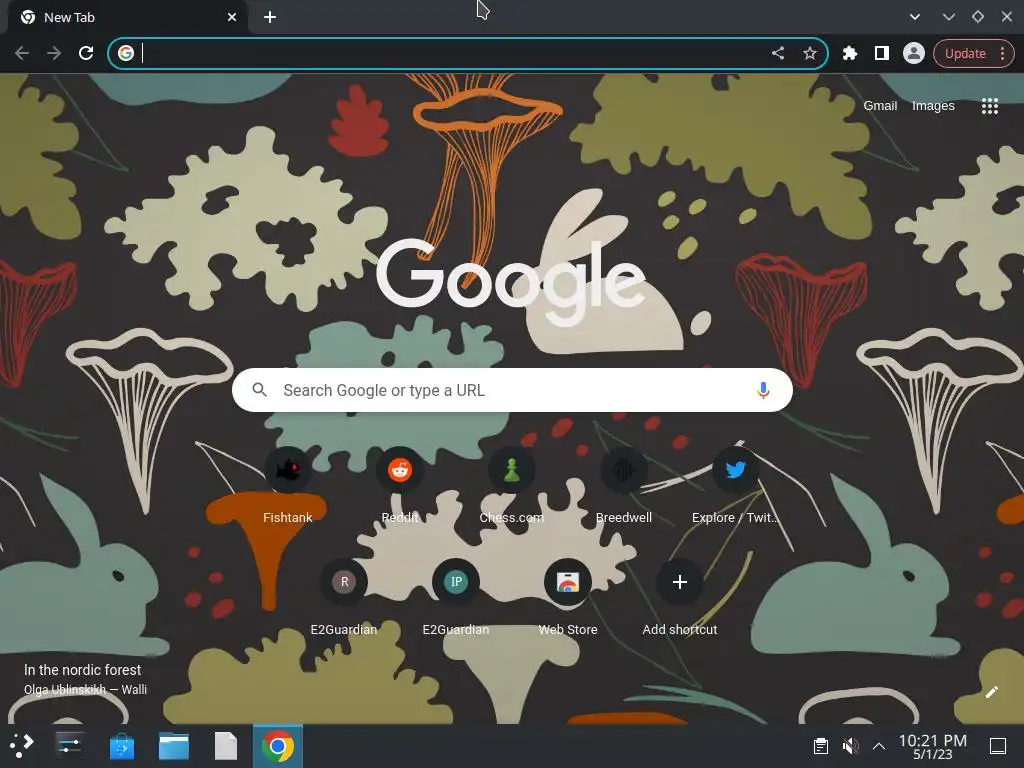
Task: Open the Web Store shortcut
Action: [x=568, y=598]
